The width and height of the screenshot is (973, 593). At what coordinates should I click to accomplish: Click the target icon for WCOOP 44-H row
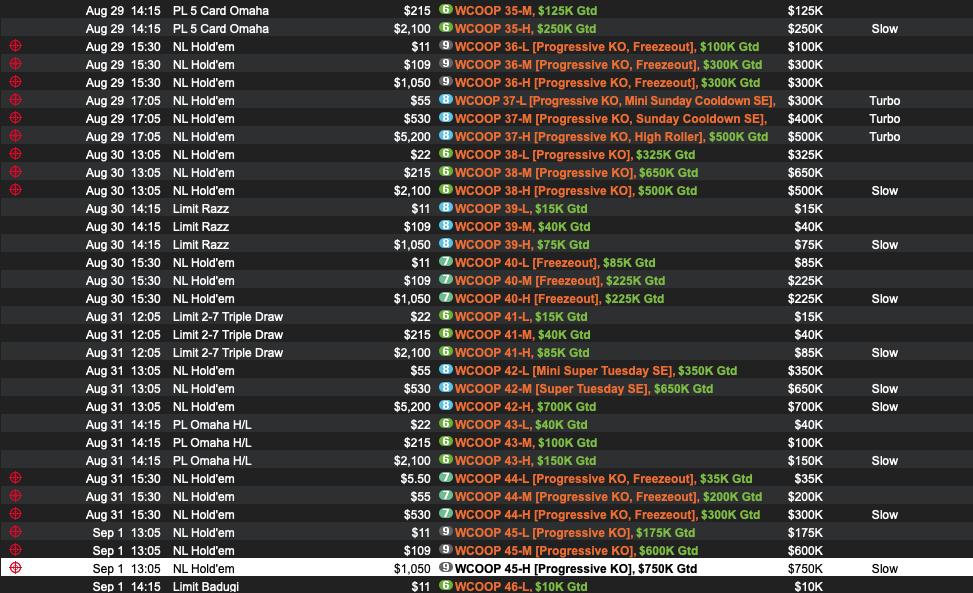point(16,514)
